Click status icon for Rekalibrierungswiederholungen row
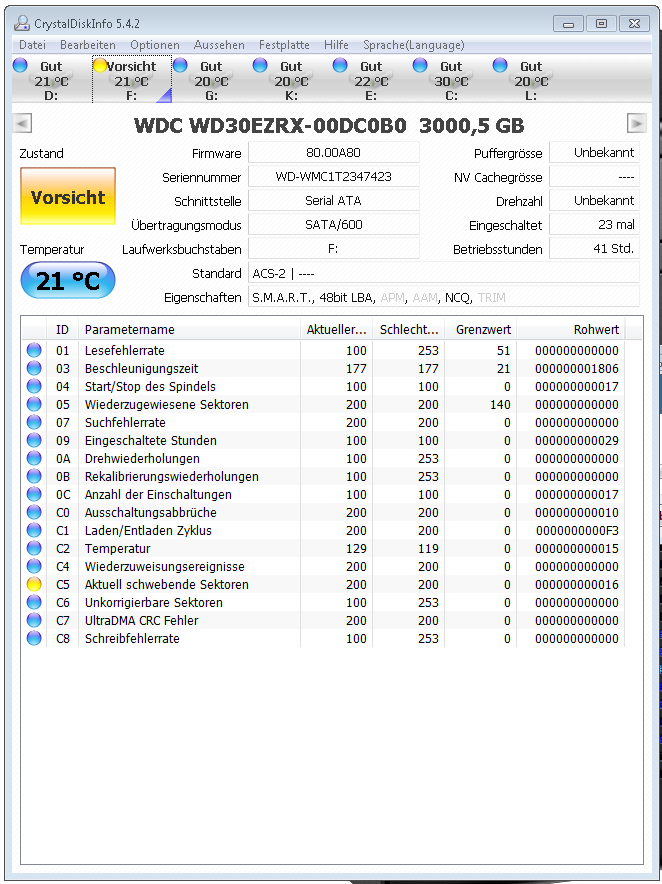 pyautogui.click(x=34, y=476)
